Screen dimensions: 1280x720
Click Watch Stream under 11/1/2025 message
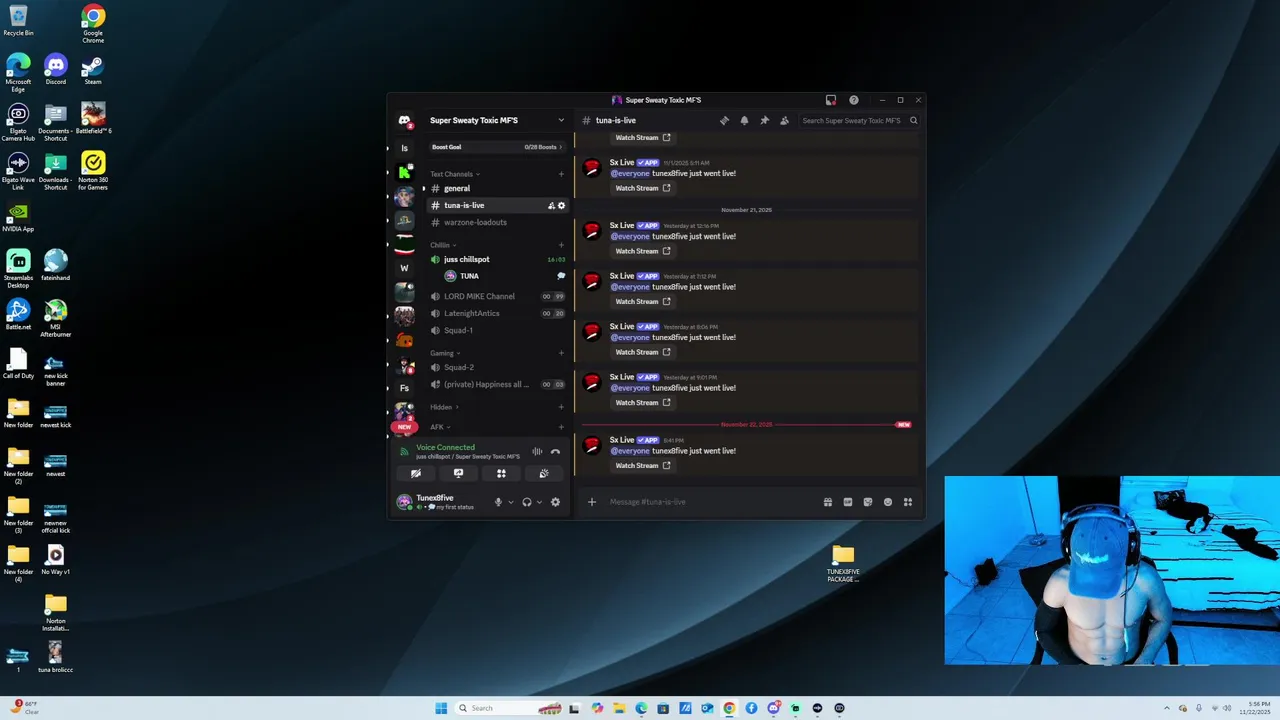(643, 188)
